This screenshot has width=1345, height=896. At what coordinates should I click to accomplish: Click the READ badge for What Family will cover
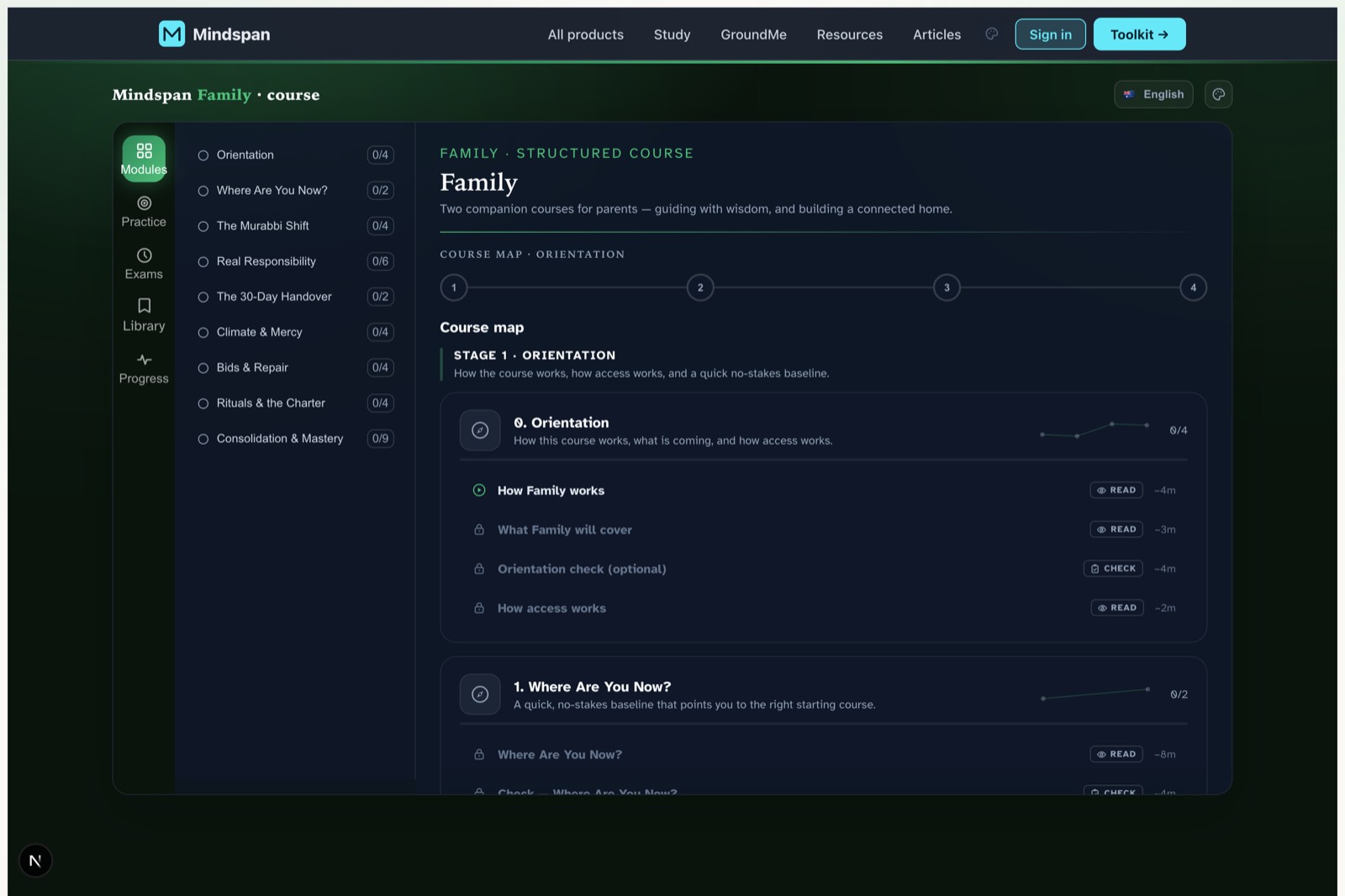click(1116, 530)
